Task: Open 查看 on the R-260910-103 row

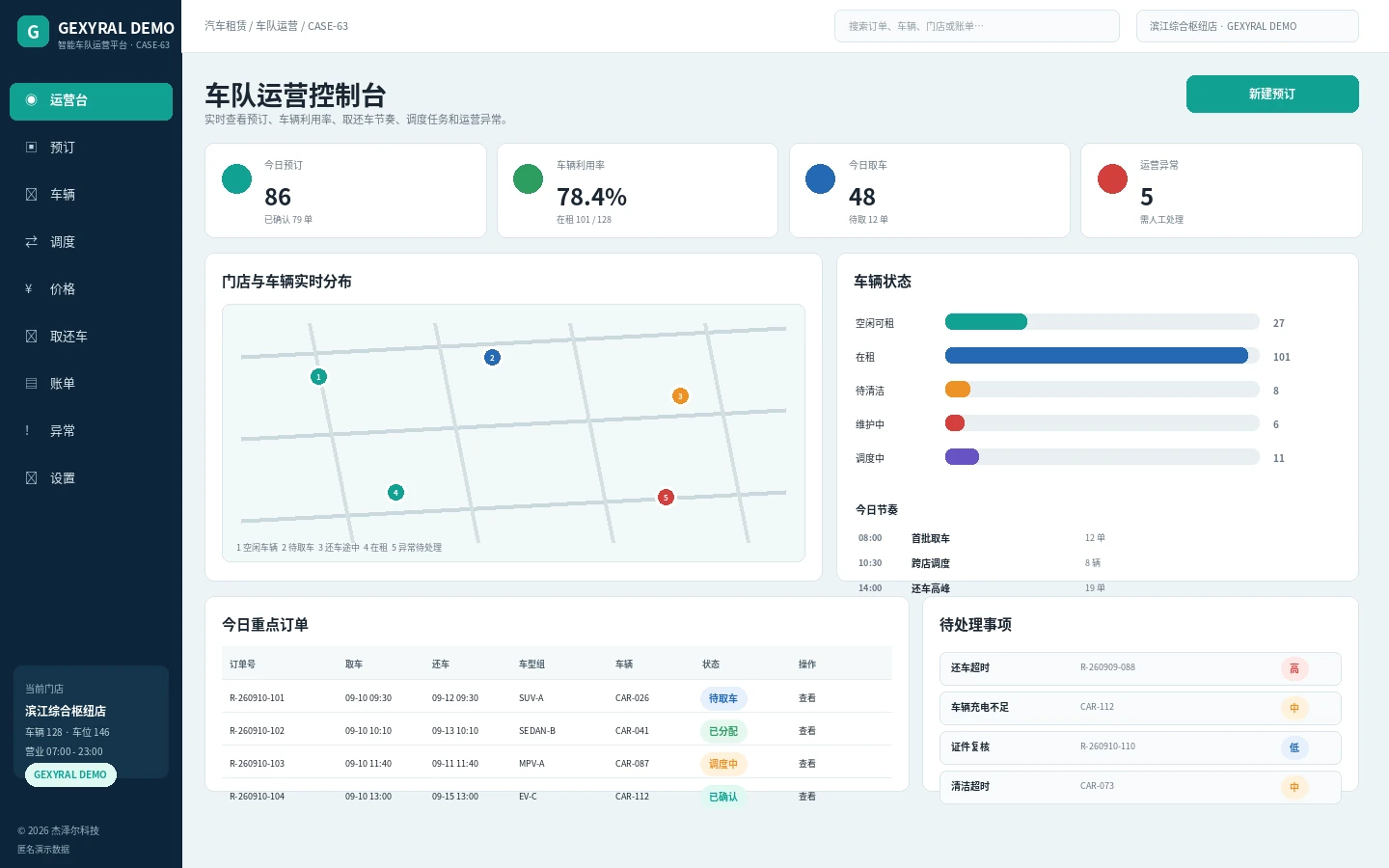Action: tap(807, 764)
